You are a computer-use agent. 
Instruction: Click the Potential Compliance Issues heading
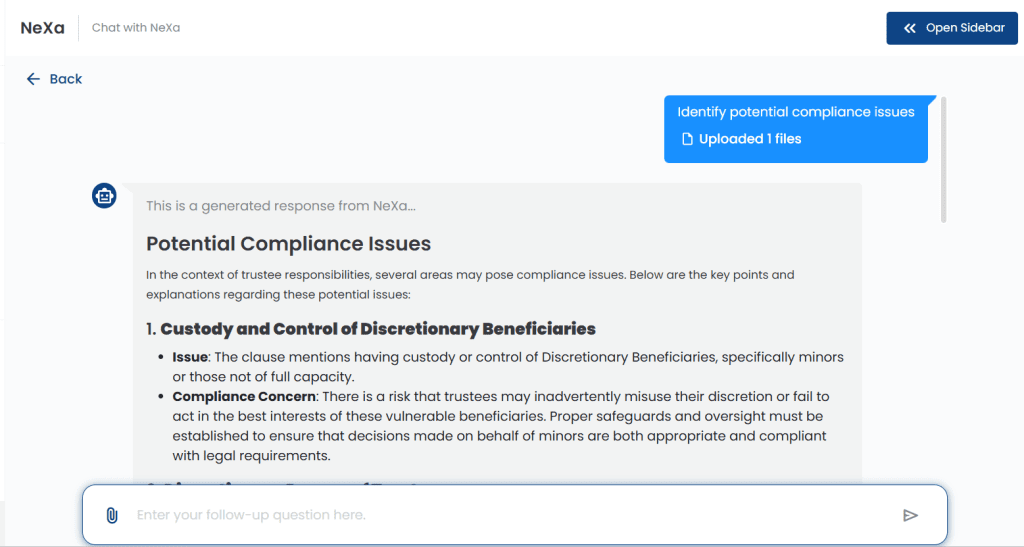click(x=289, y=243)
